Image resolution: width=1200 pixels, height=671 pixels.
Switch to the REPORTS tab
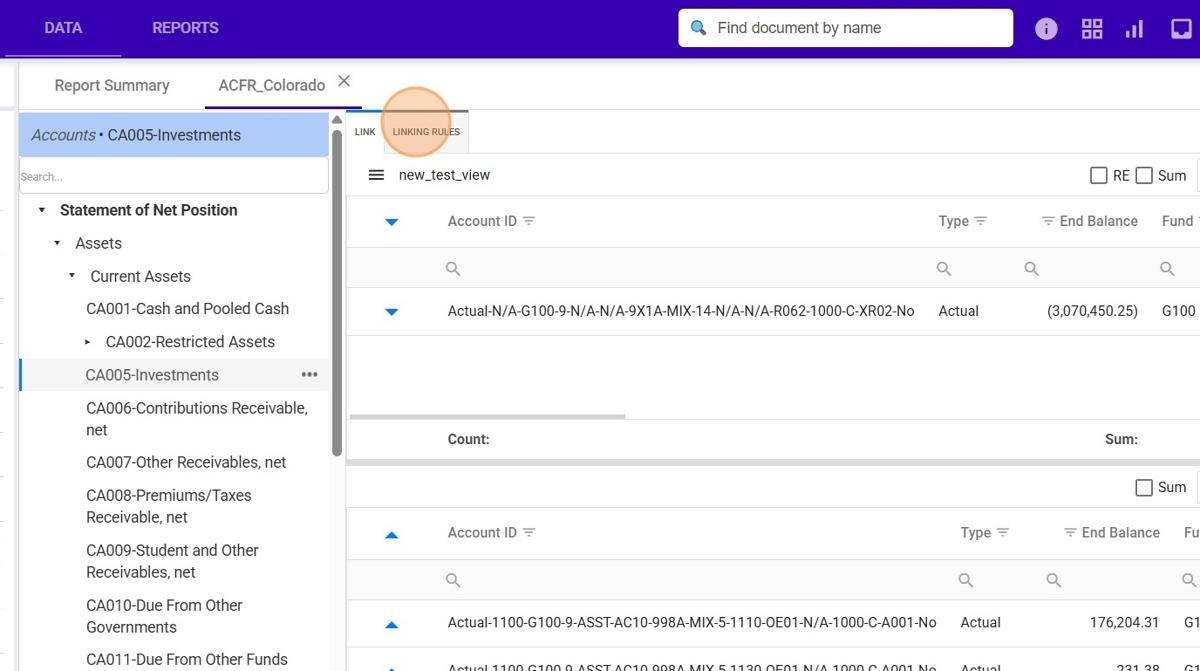coord(185,28)
